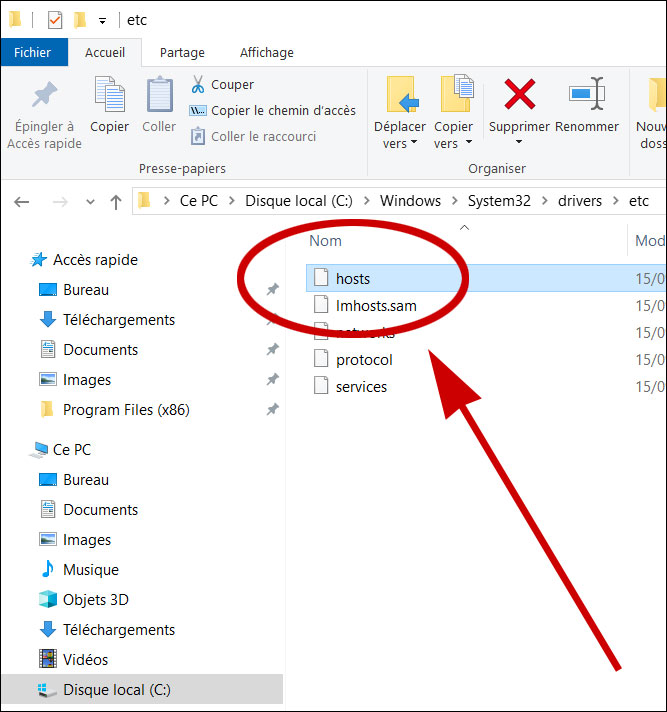
Task: Select the protocol file
Action: [x=364, y=360]
